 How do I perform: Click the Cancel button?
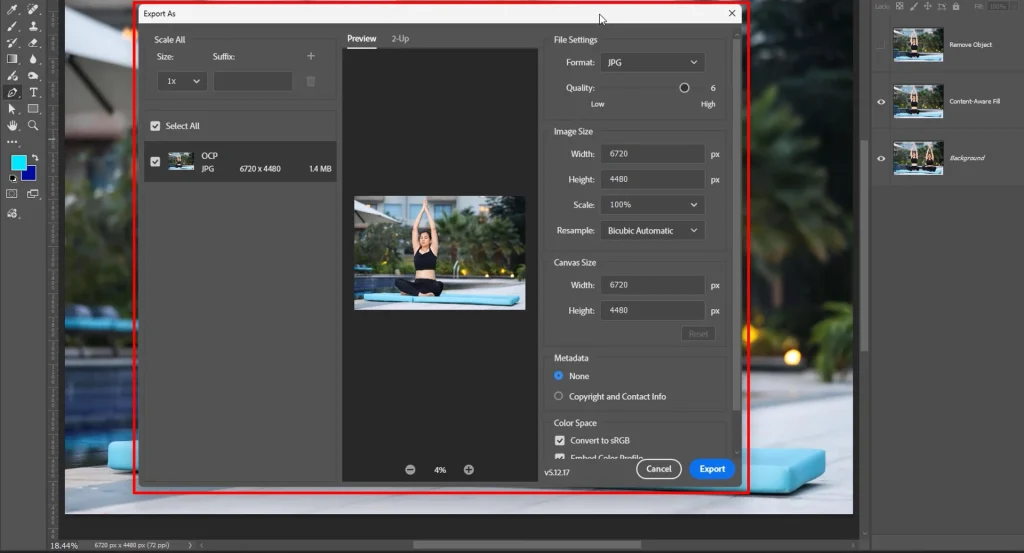point(658,469)
